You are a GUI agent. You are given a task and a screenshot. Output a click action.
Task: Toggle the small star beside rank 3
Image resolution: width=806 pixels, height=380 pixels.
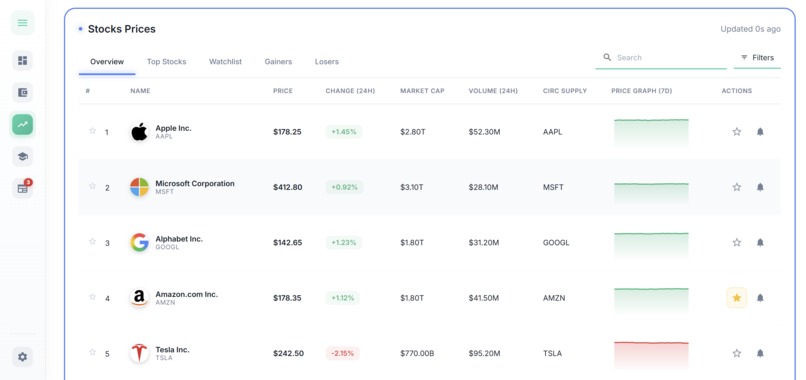(x=93, y=241)
